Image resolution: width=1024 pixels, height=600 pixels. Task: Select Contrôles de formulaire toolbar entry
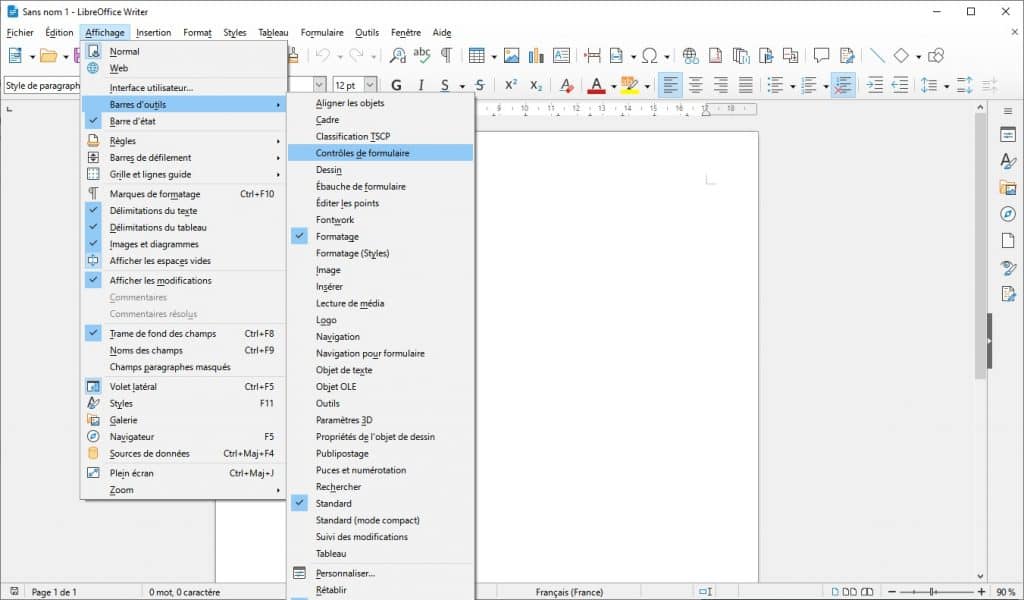pyautogui.click(x=381, y=153)
